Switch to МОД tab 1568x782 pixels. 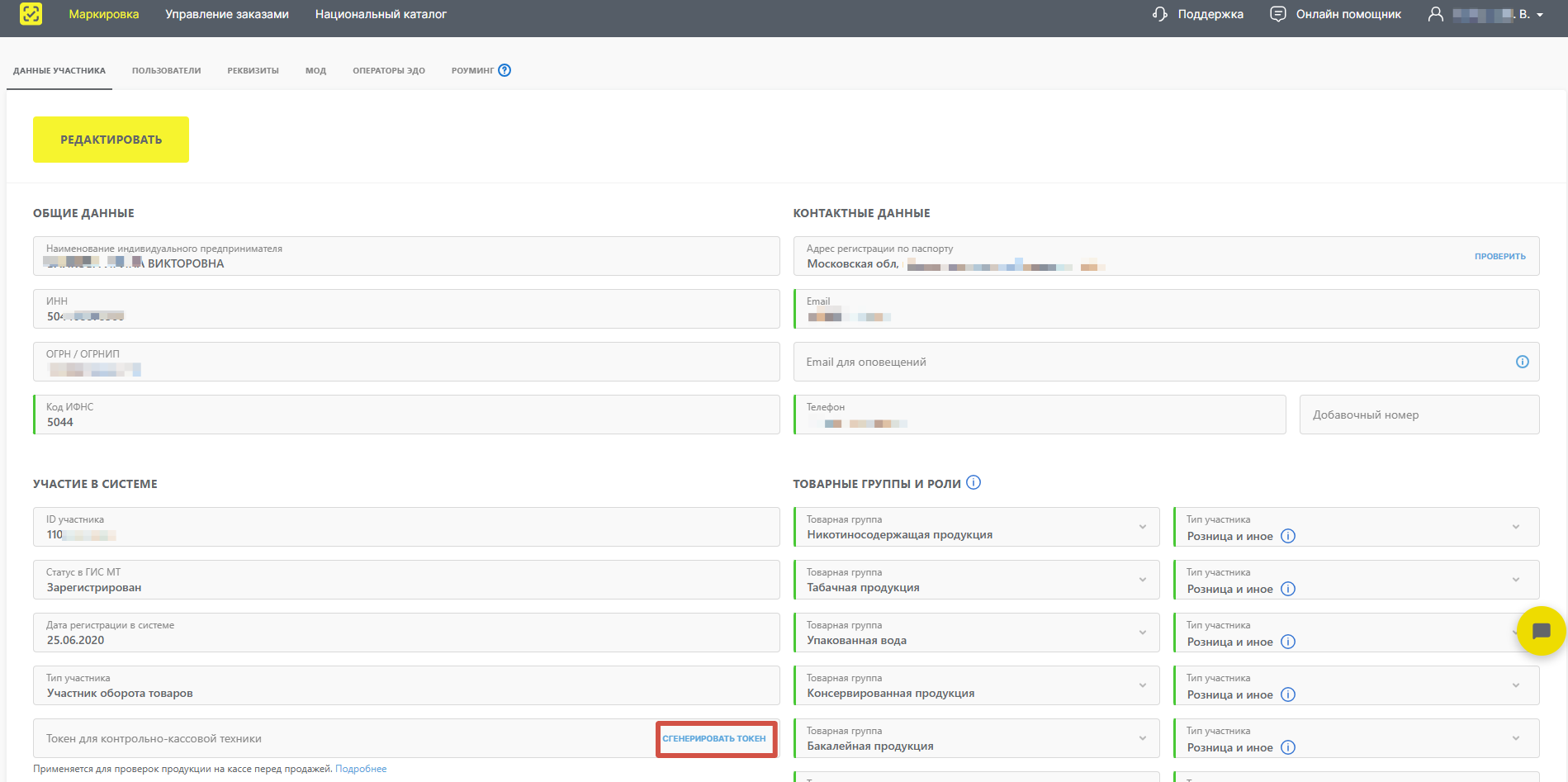pyautogui.click(x=315, y=70)
